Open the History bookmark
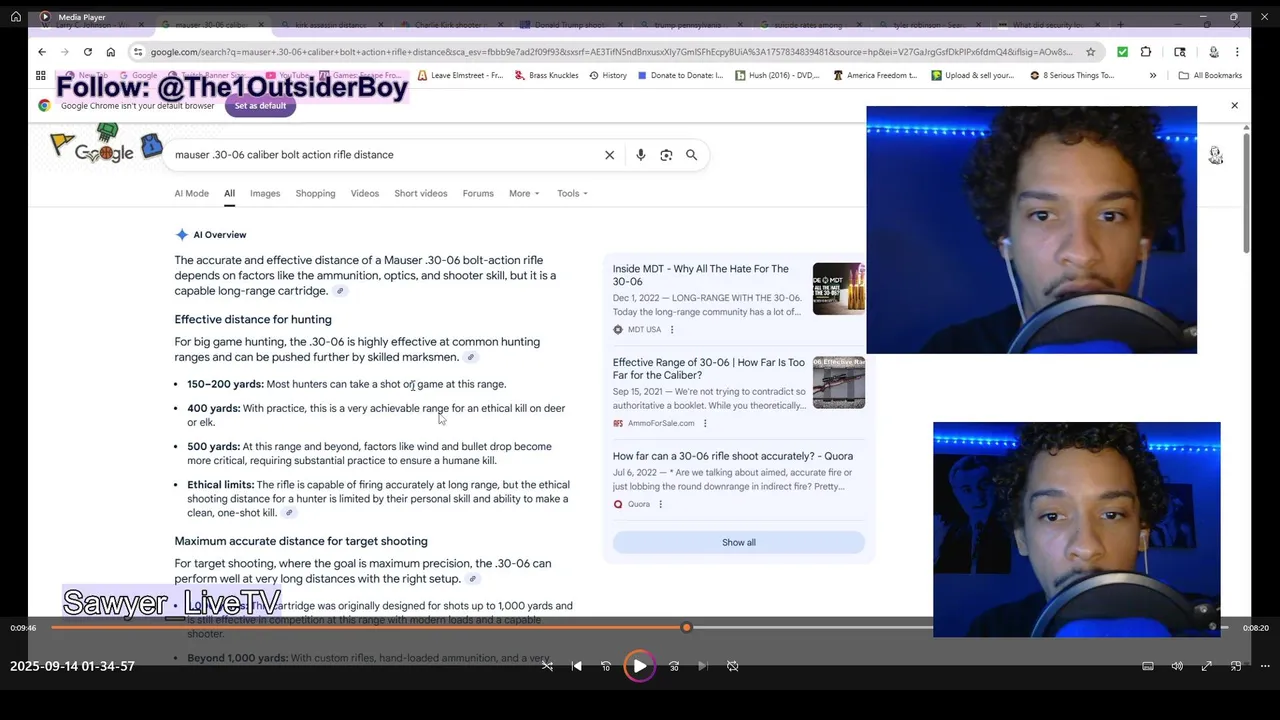The image size is (1280, 720). click(607, 75)
